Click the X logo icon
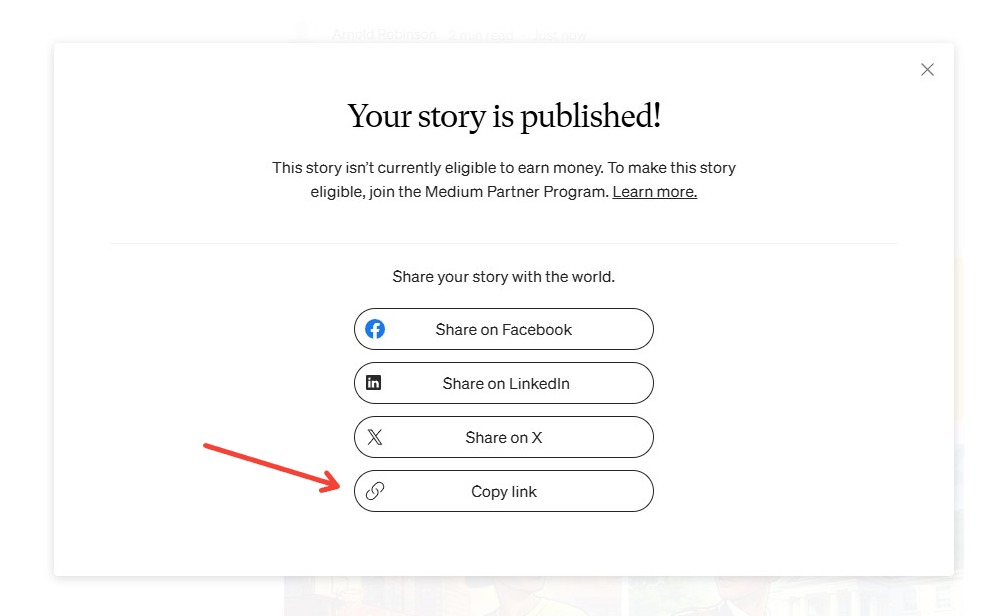The image size is (1008, 616). pyautogui.click(x=375, y=437)
